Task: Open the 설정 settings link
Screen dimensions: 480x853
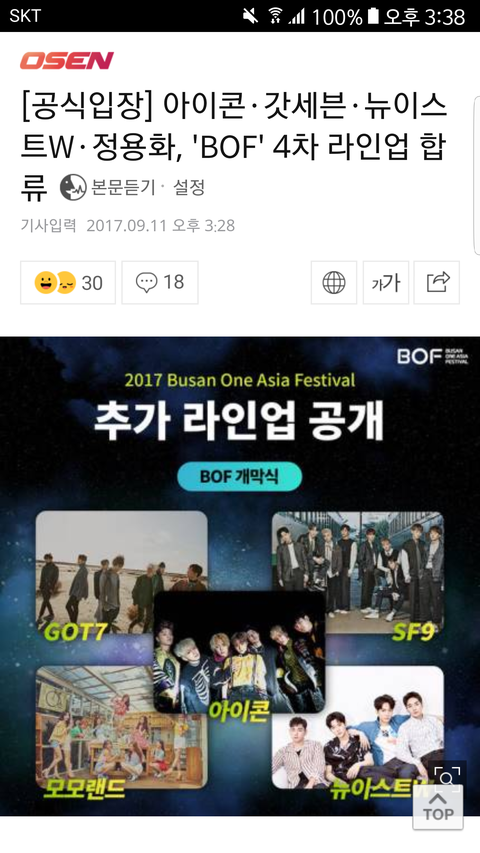Action: [189, 188]
